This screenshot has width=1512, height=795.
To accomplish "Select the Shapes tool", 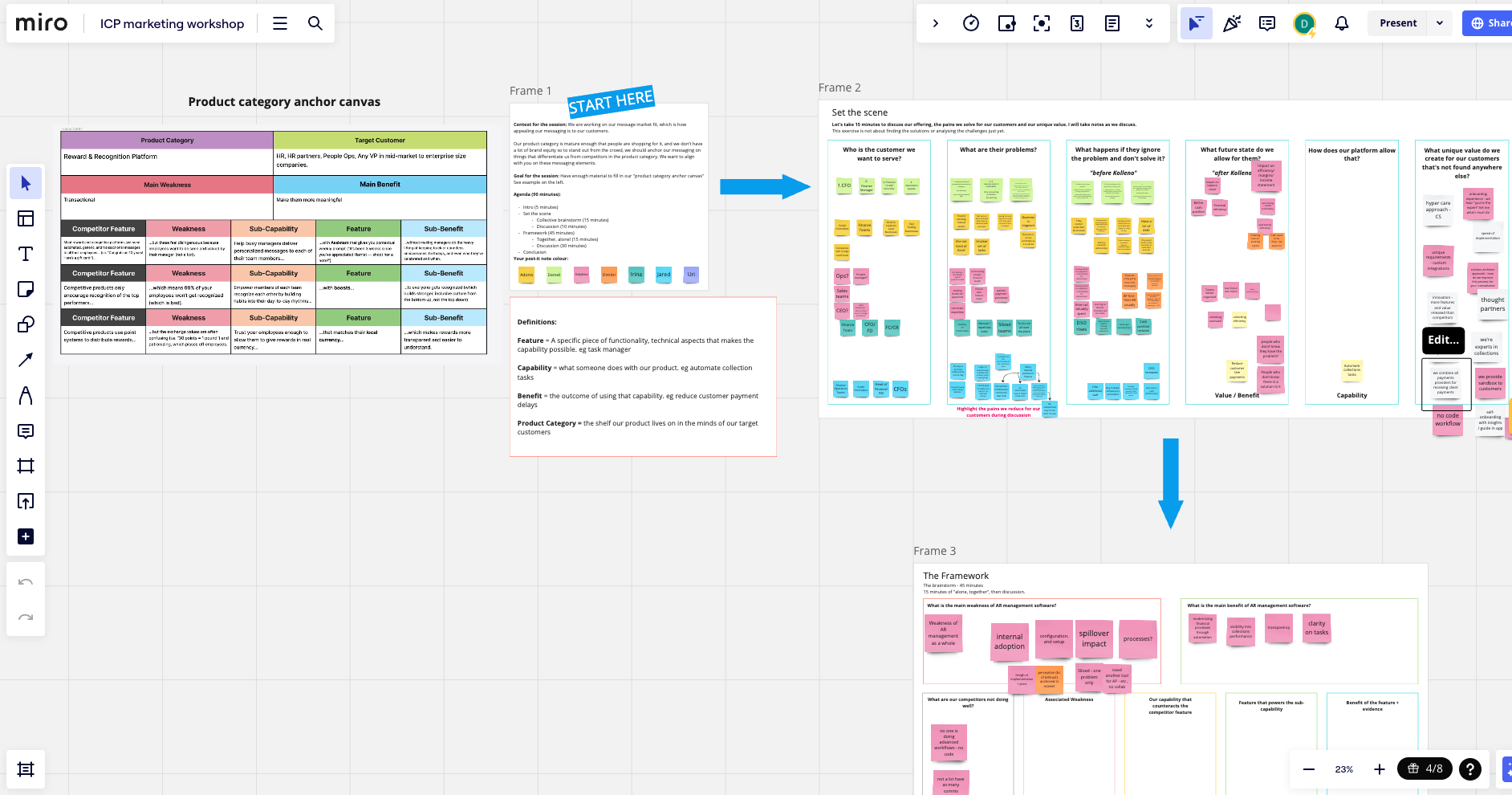I will coord(26,324).
